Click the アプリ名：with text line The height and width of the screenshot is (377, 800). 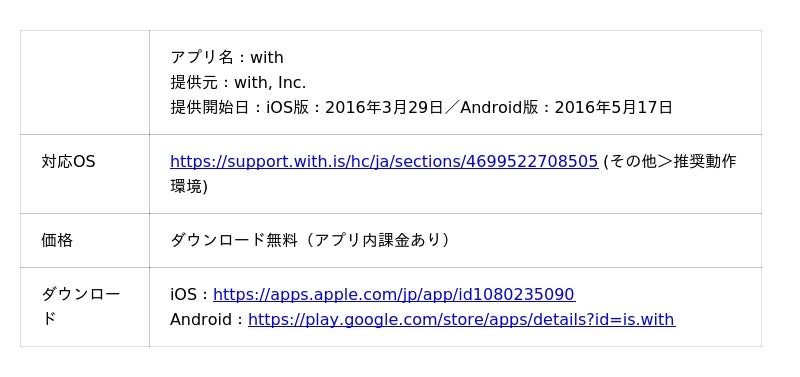point(227,57)
